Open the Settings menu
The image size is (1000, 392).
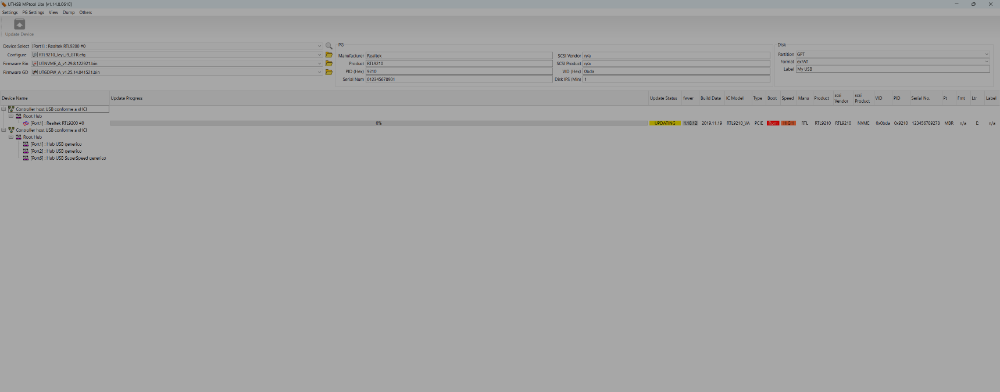(x=10, y=12)
